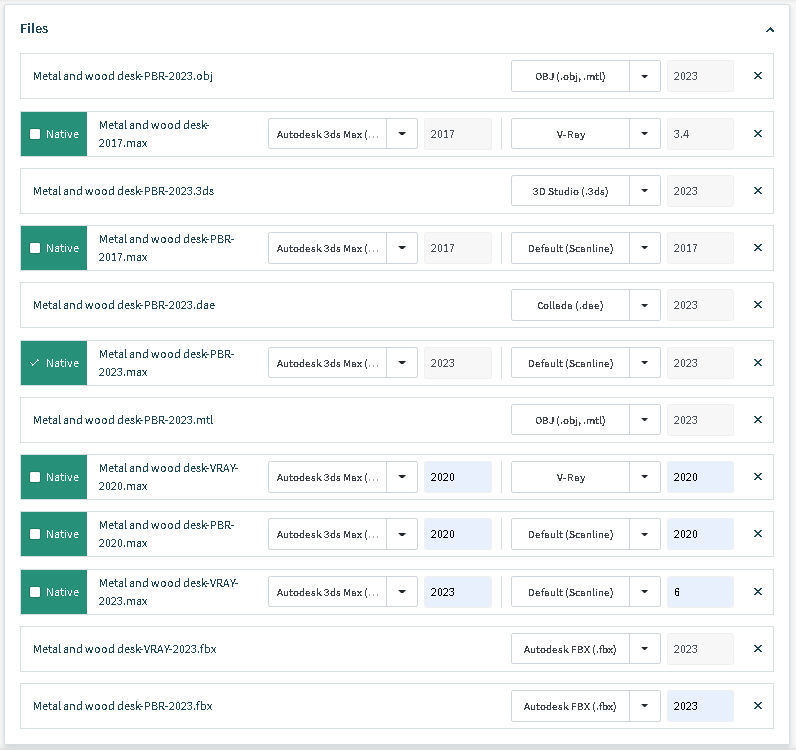Screen dimensions: 796x750
Task: Delete the PBR-2023.fbx file row
Action: click(x=757, y=706)
